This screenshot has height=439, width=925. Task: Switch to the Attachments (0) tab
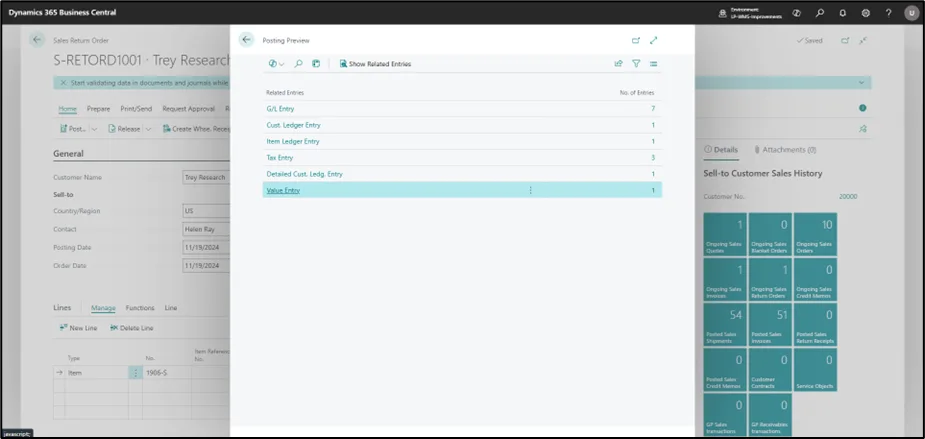[x=785, y=150]
